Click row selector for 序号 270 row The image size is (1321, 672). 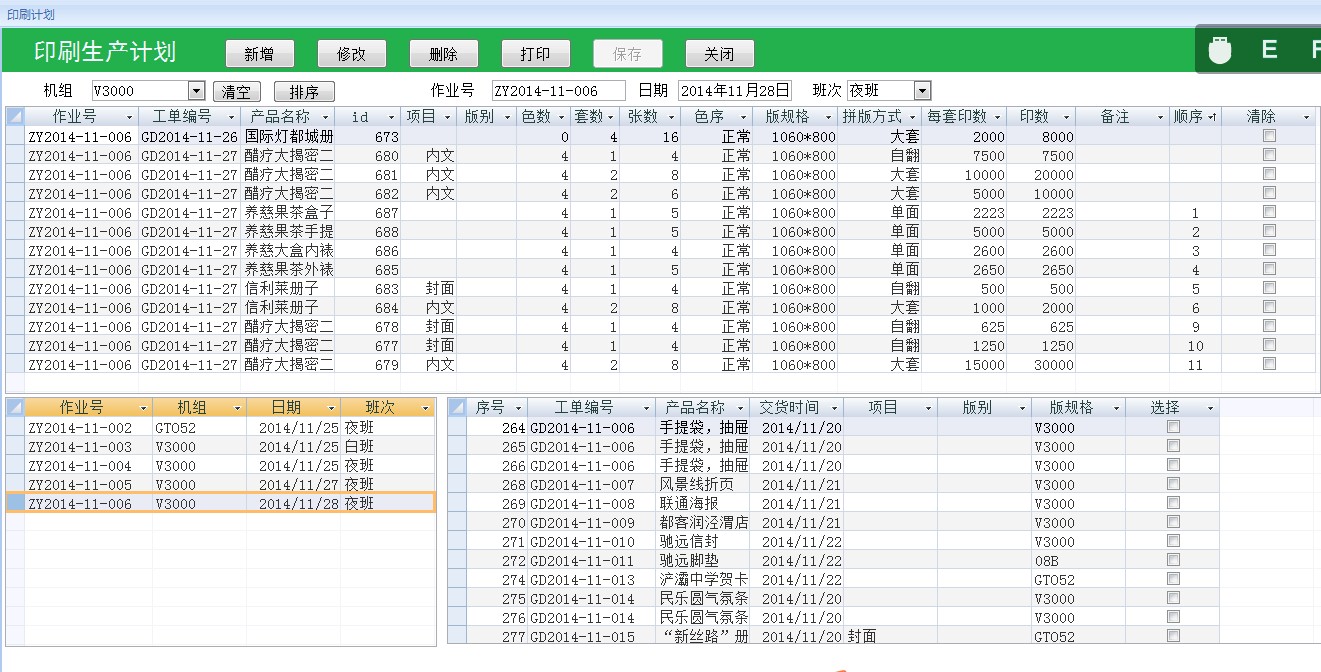tap(457, 522)
